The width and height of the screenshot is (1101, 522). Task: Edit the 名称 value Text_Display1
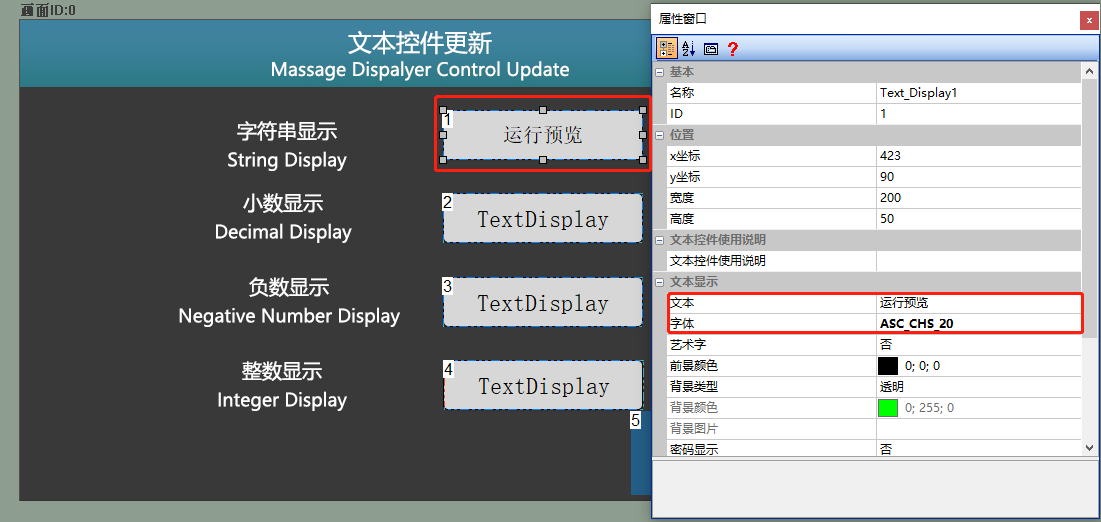tap(978, 93)
